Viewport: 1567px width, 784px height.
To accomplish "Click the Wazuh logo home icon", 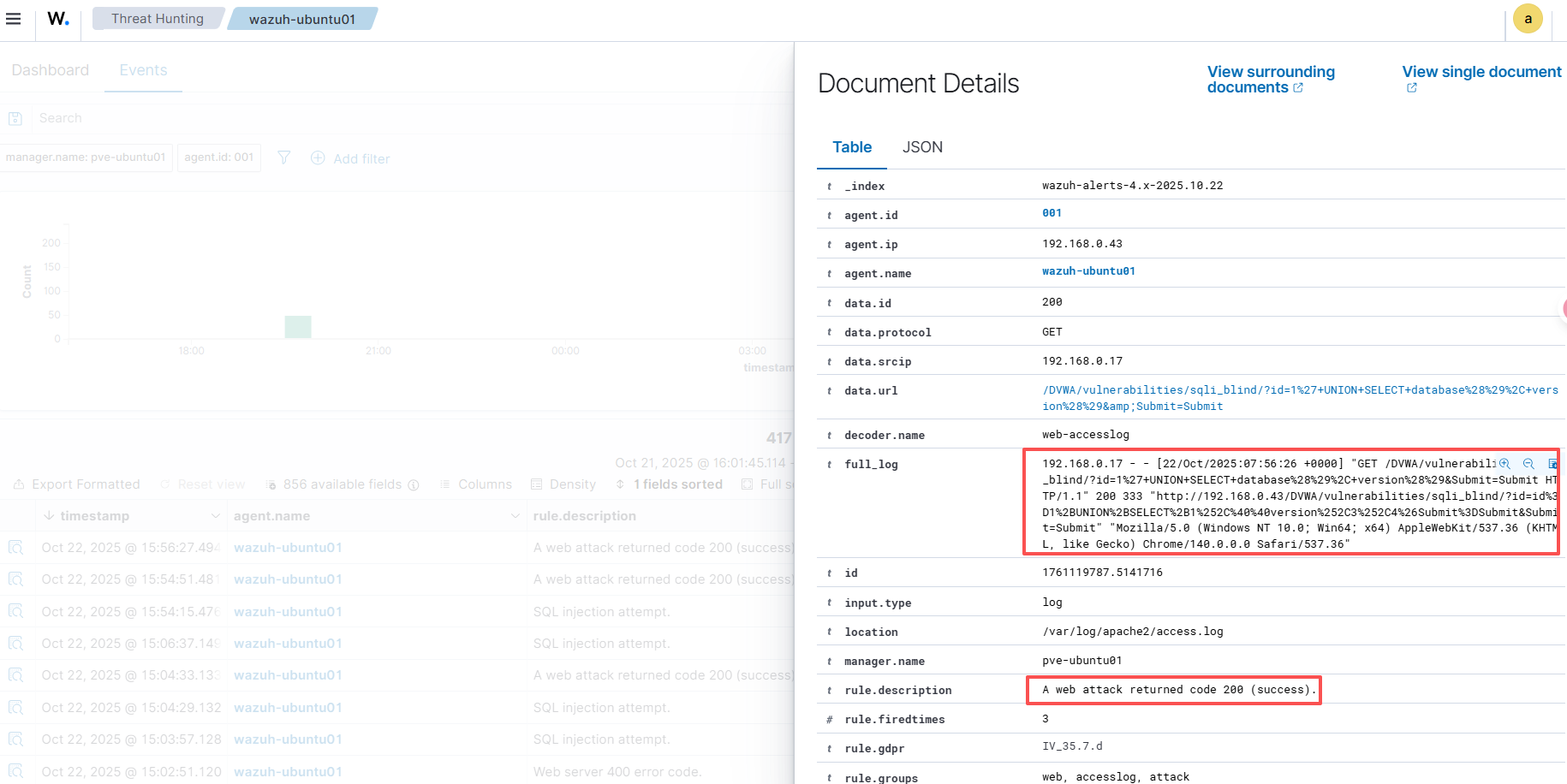I will pos(58,19).
